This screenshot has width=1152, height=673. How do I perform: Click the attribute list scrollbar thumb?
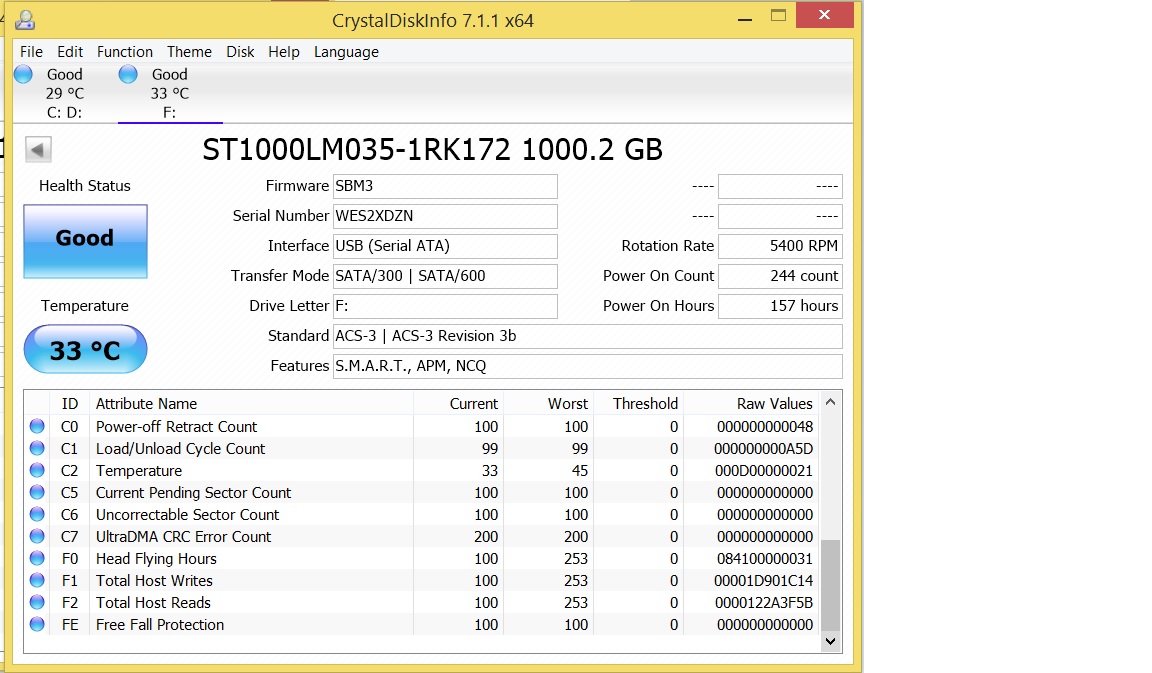[x=830, y=584]
